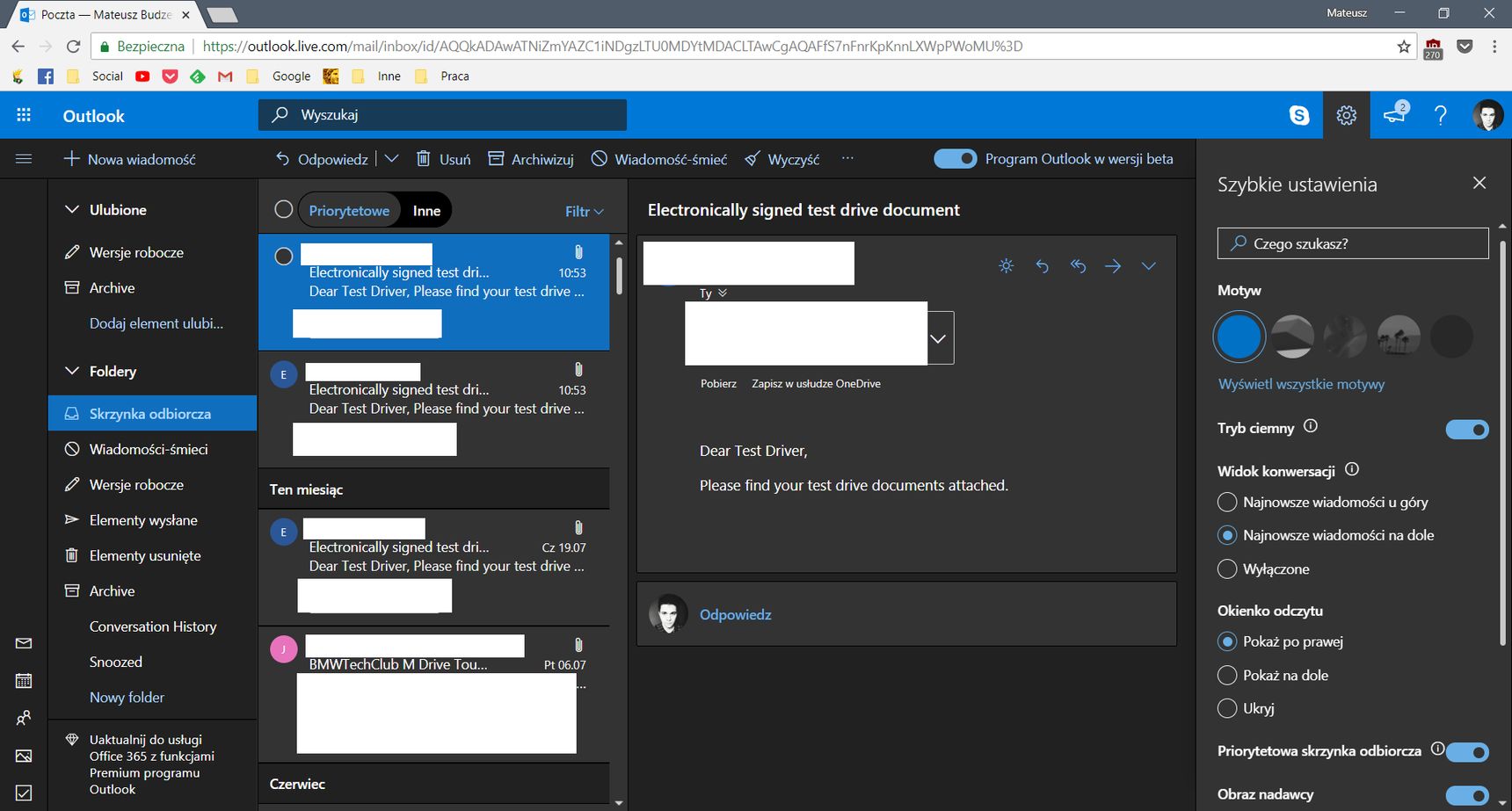Select Najnowsze wiadomości u góry option
The image size is (1512, 811).
1227,503
